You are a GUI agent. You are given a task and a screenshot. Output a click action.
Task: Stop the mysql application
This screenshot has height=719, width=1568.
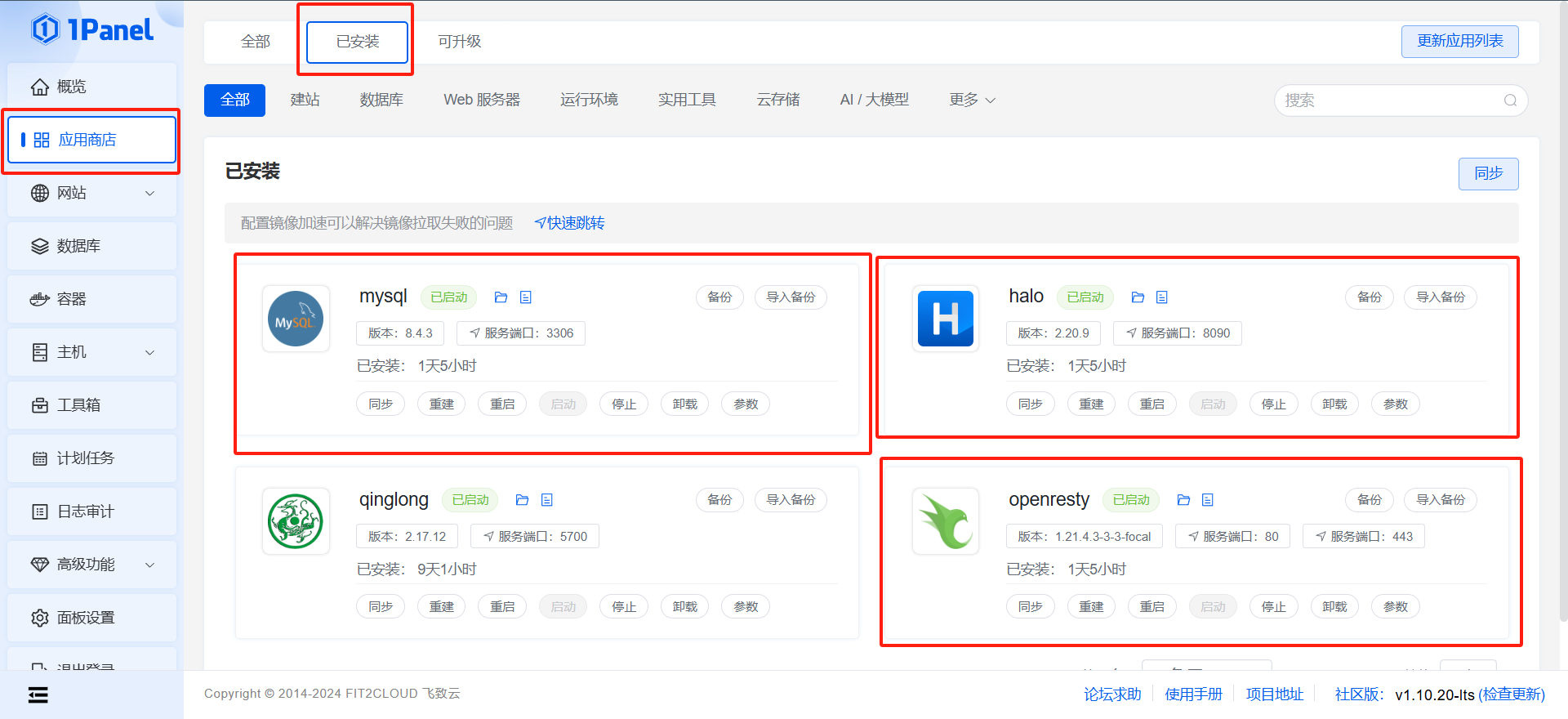coord(624,404)
